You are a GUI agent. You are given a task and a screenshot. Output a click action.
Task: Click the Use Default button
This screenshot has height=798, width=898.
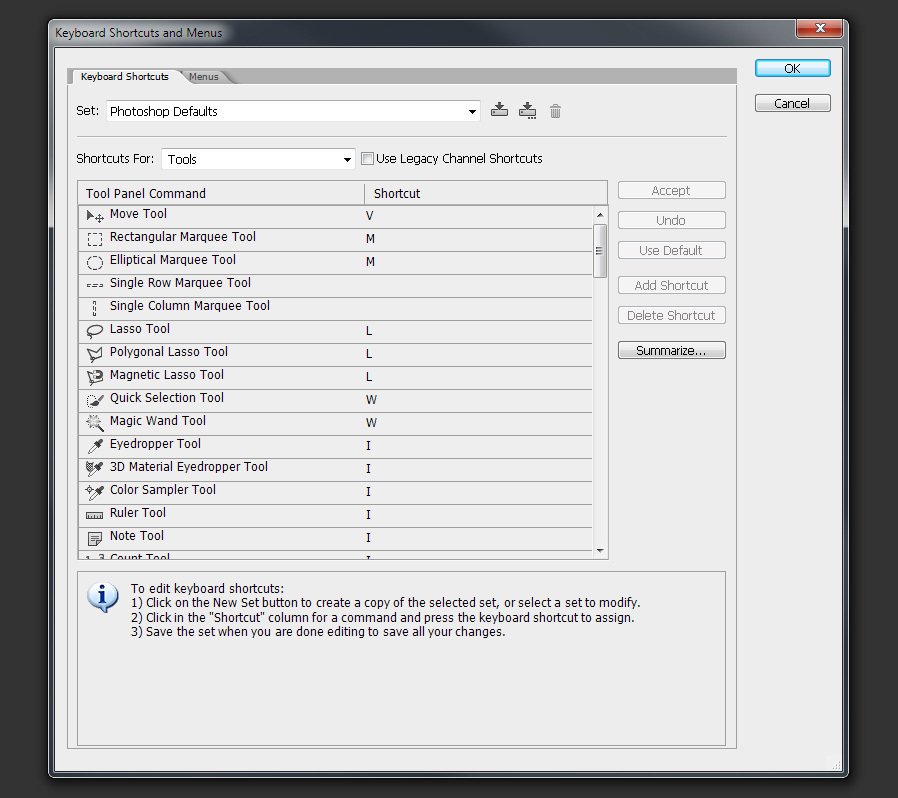pos(672,250)
